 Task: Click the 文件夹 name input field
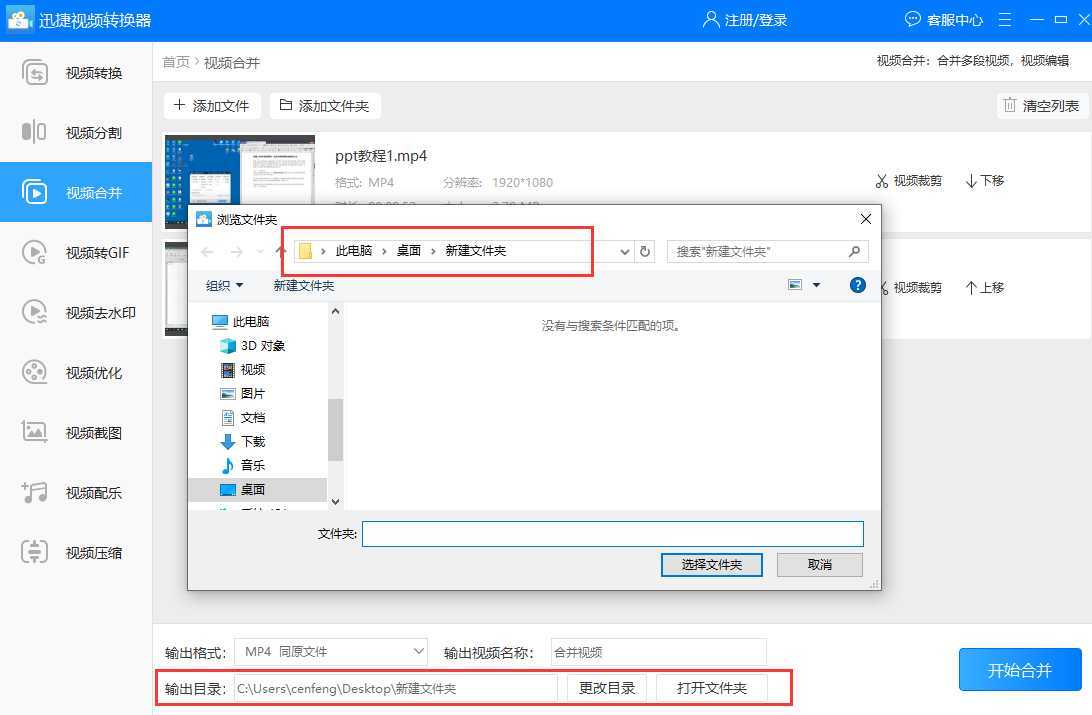[x=613, y=534]
